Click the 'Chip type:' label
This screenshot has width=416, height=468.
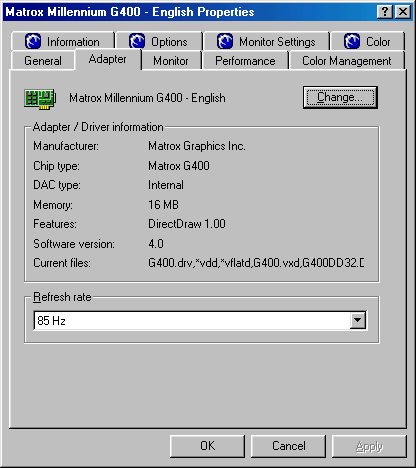[x=56, y=166]
